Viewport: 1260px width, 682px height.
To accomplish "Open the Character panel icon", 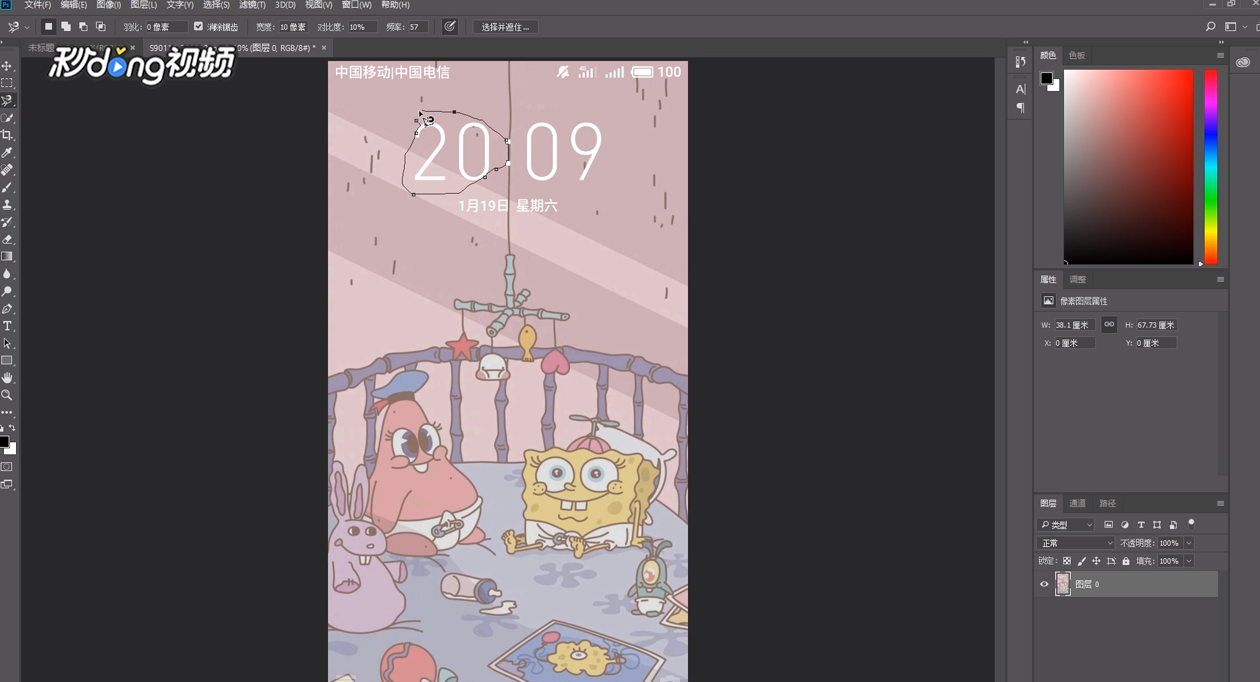I will pos(1020,89).
